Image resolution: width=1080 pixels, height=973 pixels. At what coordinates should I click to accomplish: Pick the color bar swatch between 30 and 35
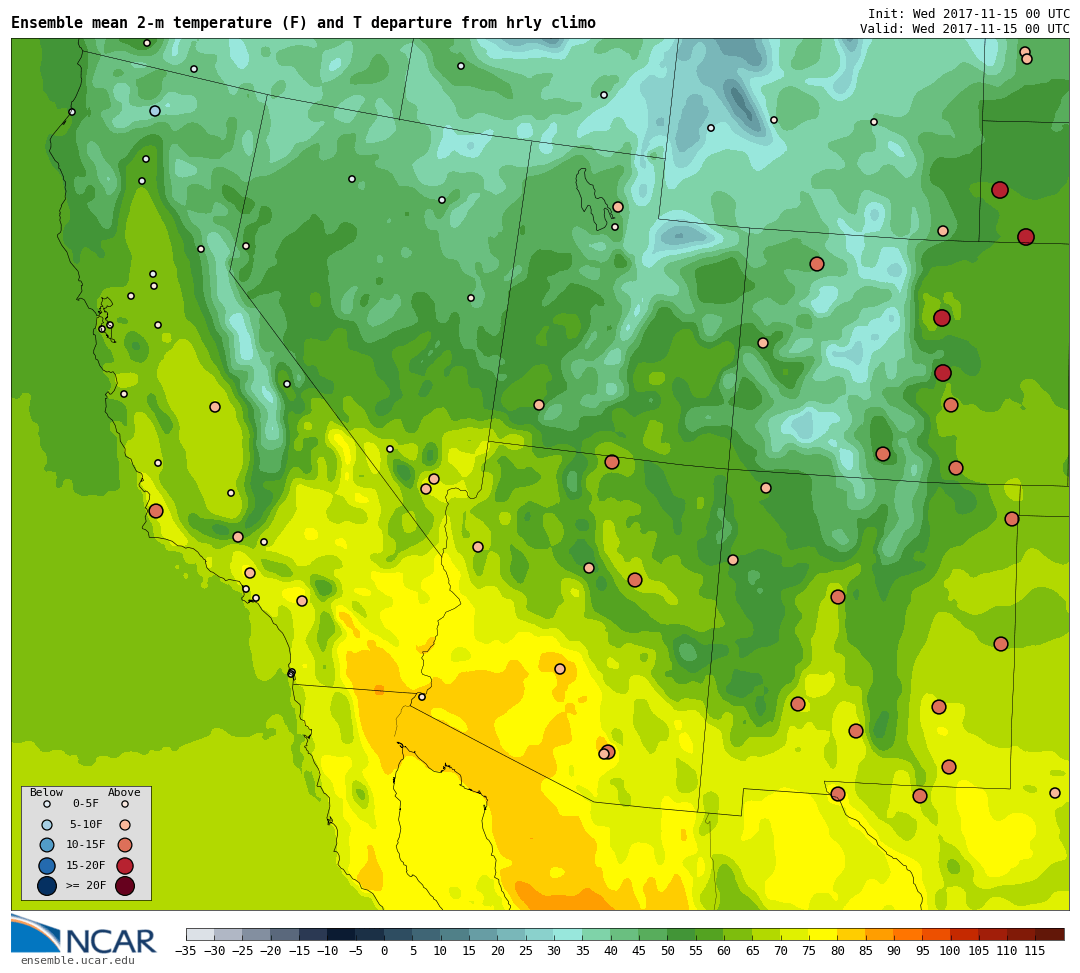[568, 934]
